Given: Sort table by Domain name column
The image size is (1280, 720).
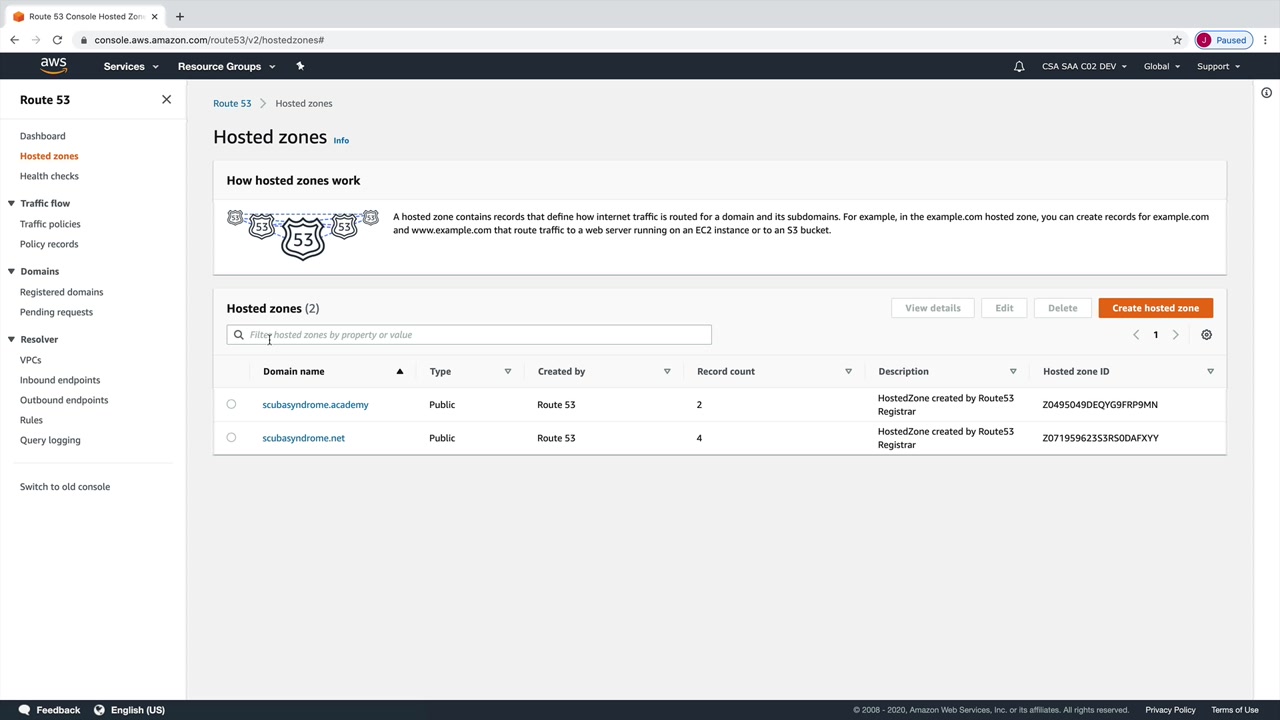Looking at the screenshot, I should click(294, 371).
